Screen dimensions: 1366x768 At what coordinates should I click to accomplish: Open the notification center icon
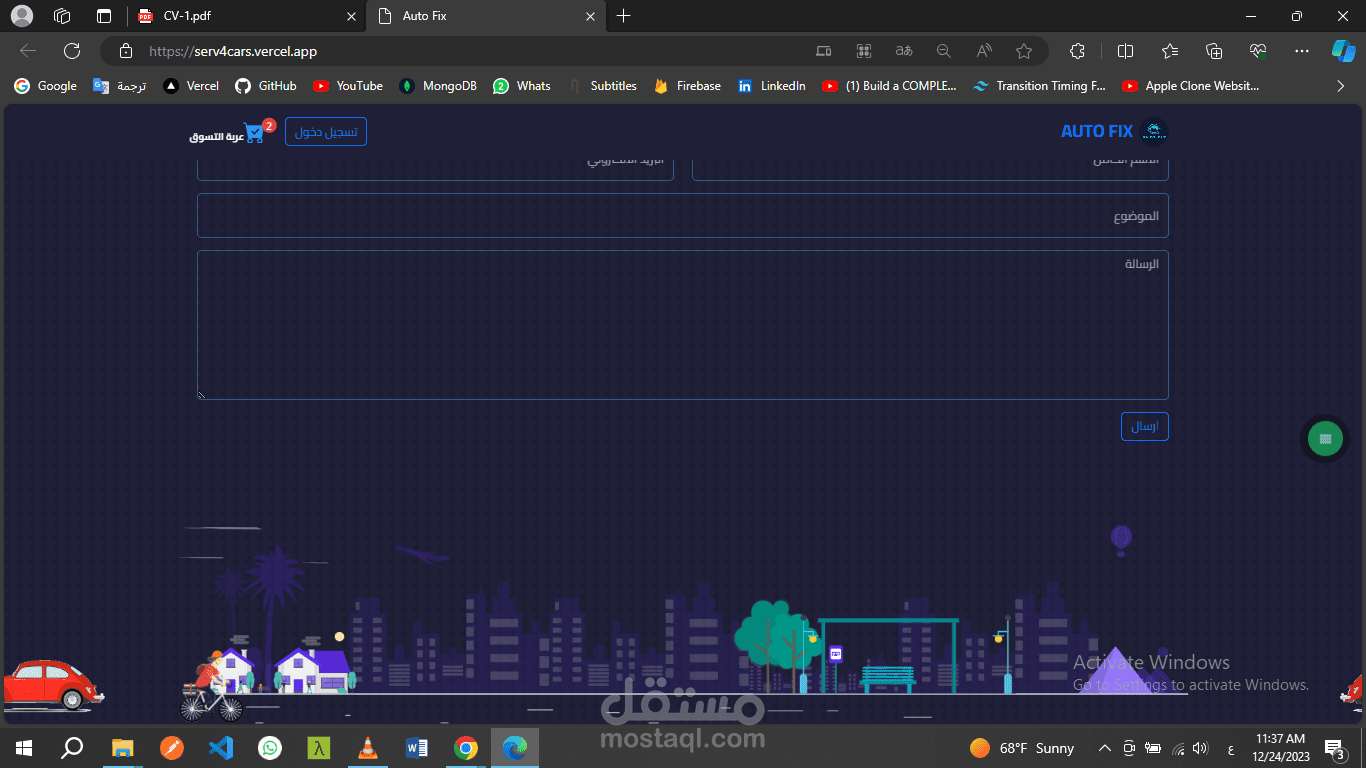[1334, 747]
